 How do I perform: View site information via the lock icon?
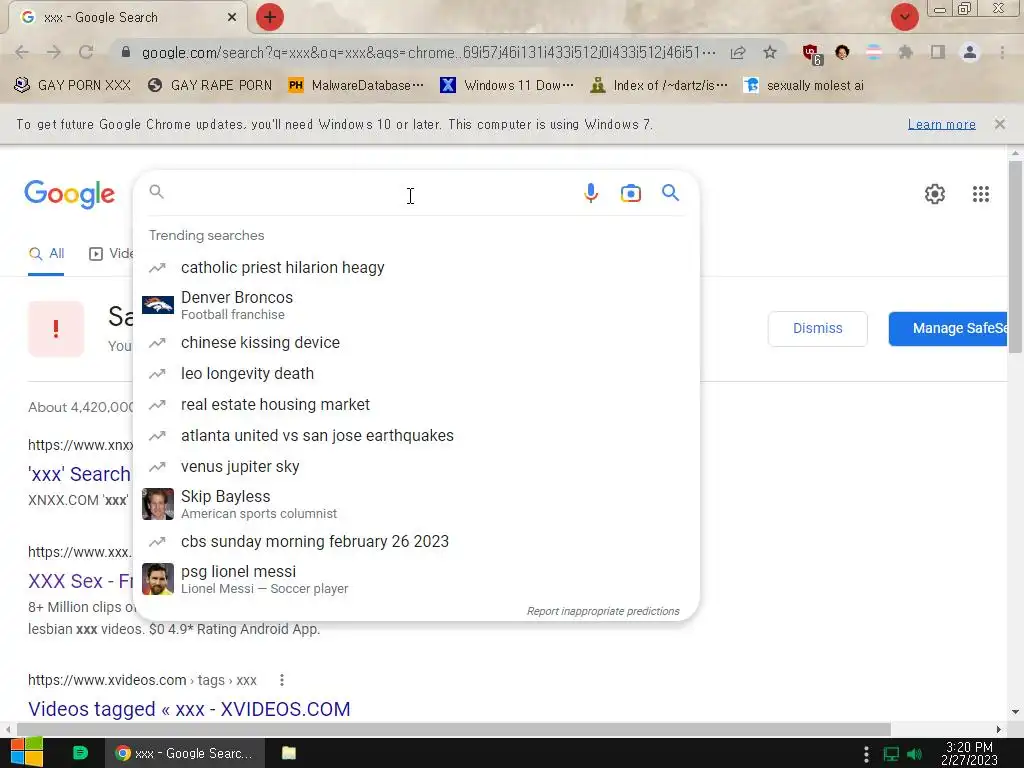pos(126,52)
